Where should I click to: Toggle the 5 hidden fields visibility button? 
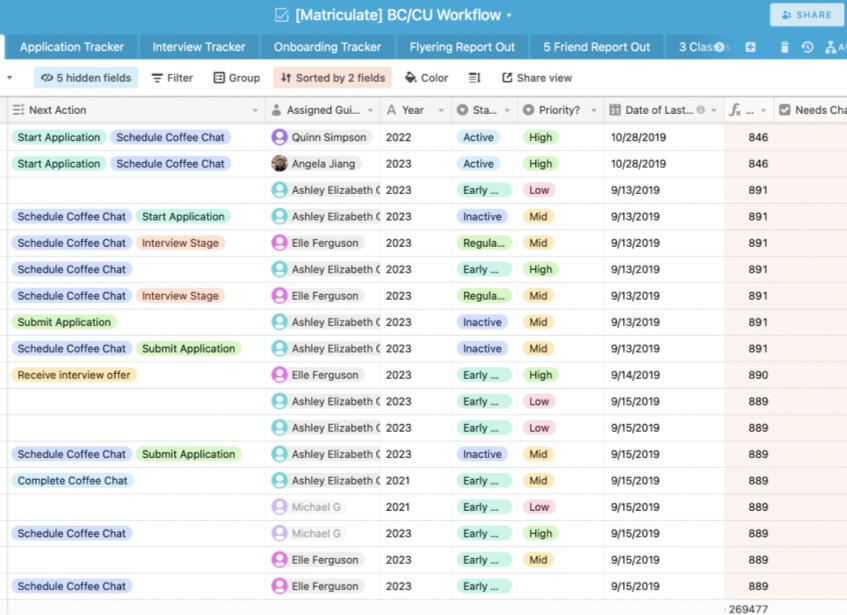[x=85, y=78]
